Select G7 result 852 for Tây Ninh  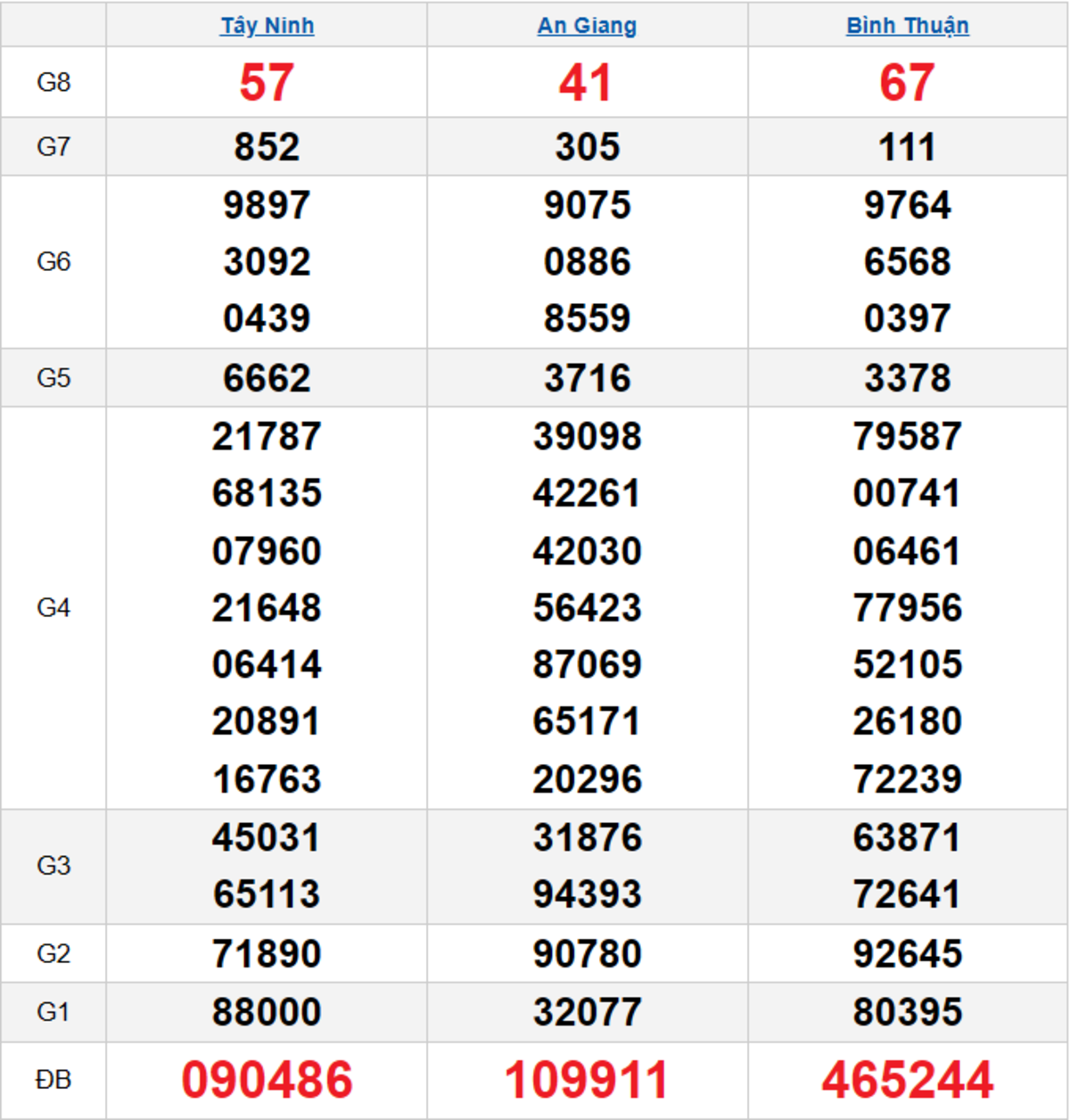coord(267,146)
